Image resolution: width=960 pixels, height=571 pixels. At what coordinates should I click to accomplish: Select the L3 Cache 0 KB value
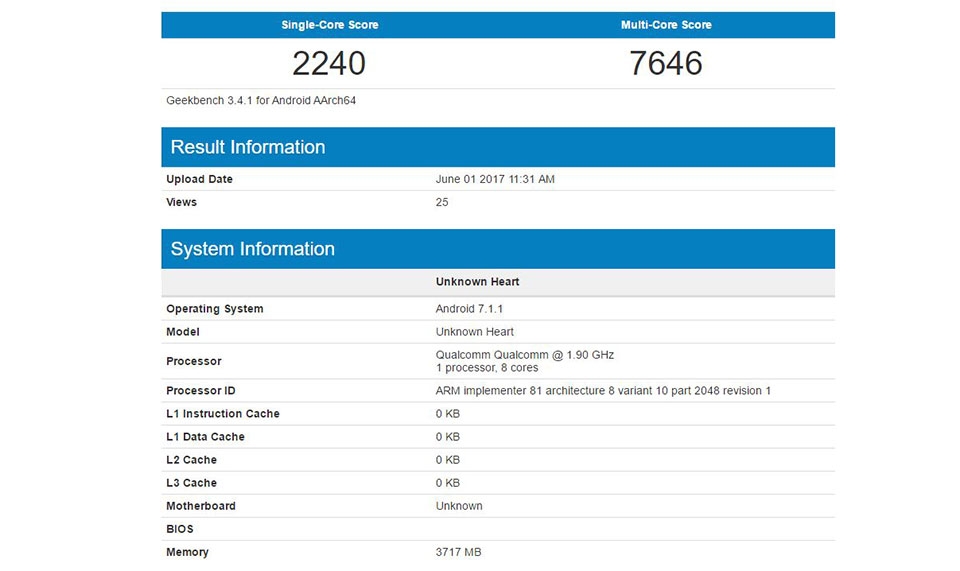click(448, 483)
